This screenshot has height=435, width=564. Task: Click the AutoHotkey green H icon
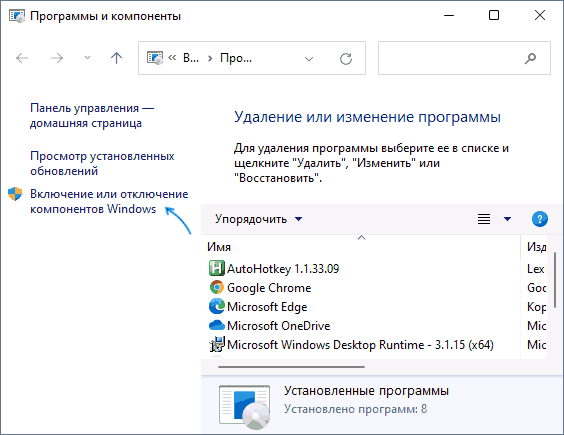pyautogui.click(x=217, y=268)
